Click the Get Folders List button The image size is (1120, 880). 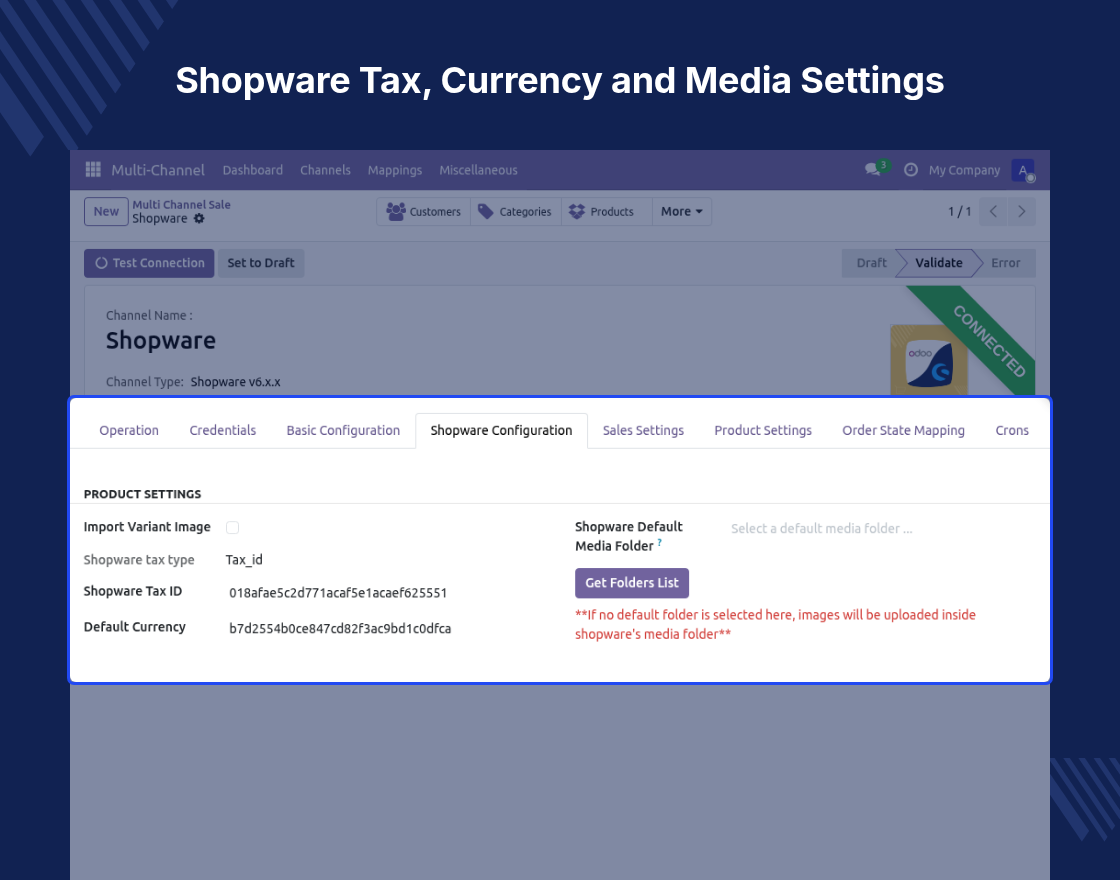point(632,583)
